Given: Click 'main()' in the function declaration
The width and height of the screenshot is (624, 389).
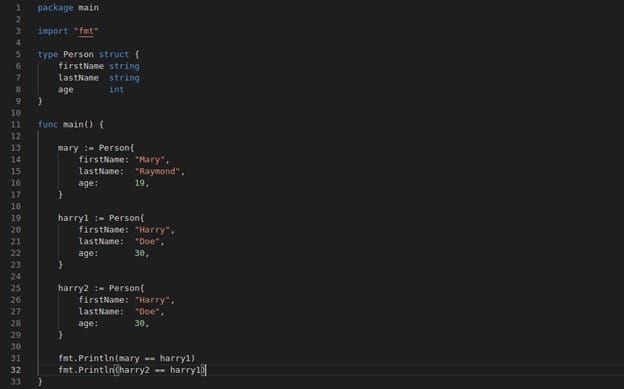Looking at the screenshot, I should click(x=78, y=125).
